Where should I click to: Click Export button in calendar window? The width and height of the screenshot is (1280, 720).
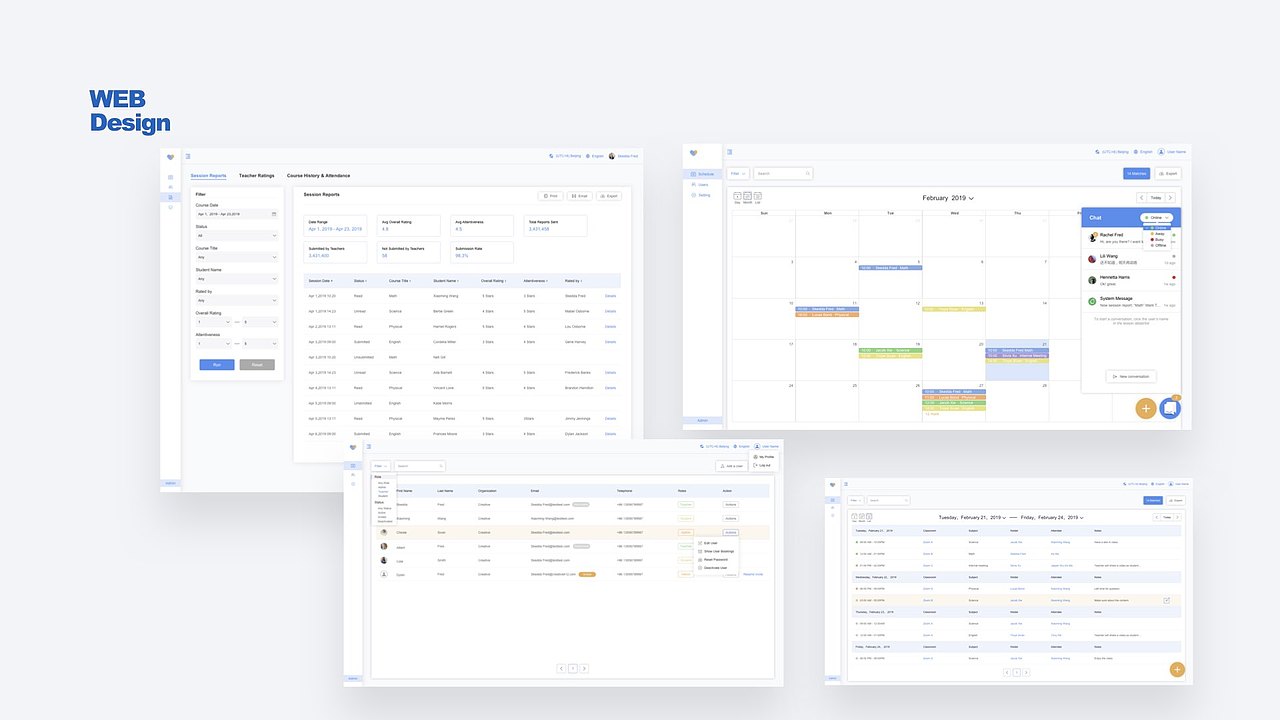click(1167, 174)
